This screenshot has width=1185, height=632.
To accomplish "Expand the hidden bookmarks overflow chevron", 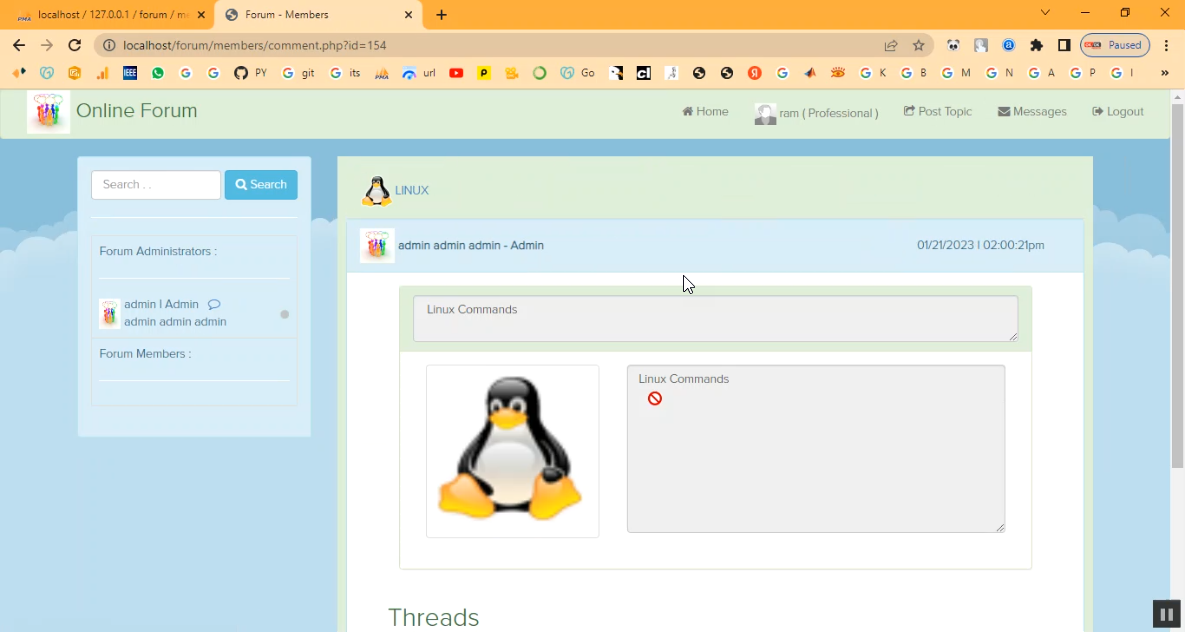I will point(1164,73).
